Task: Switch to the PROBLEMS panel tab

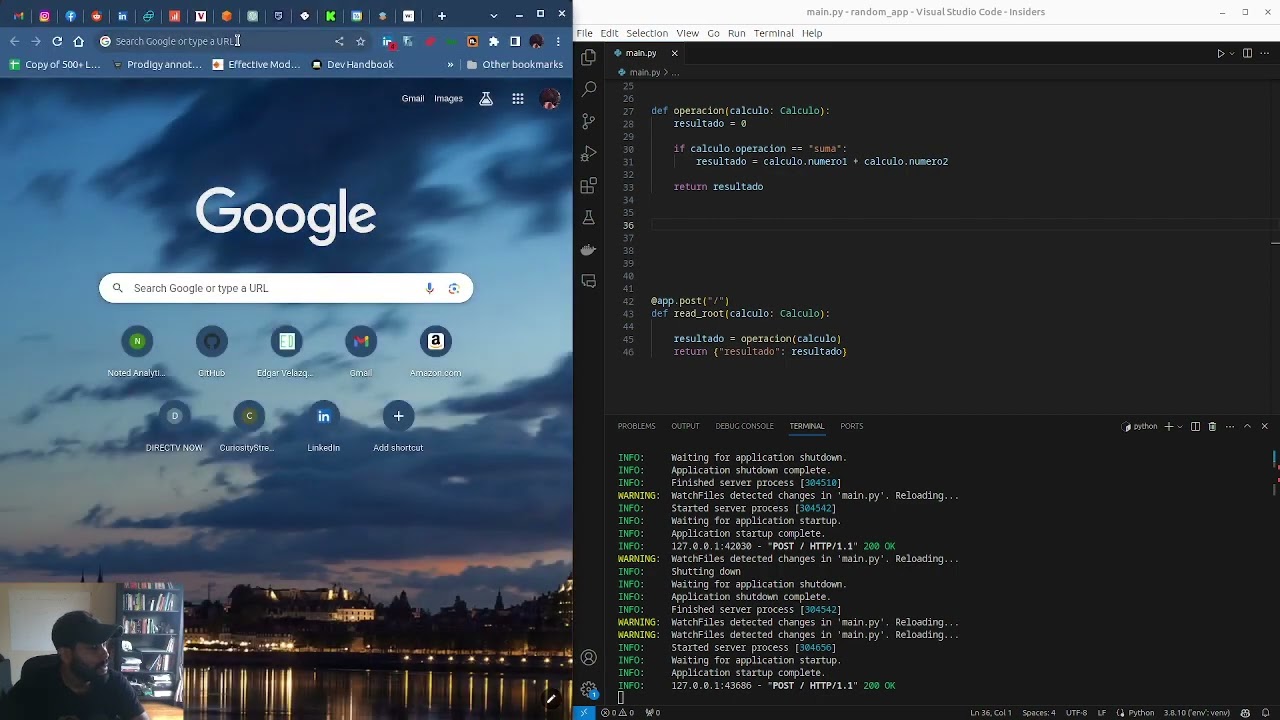Action: pyautogui.click(x=636, y=426)
